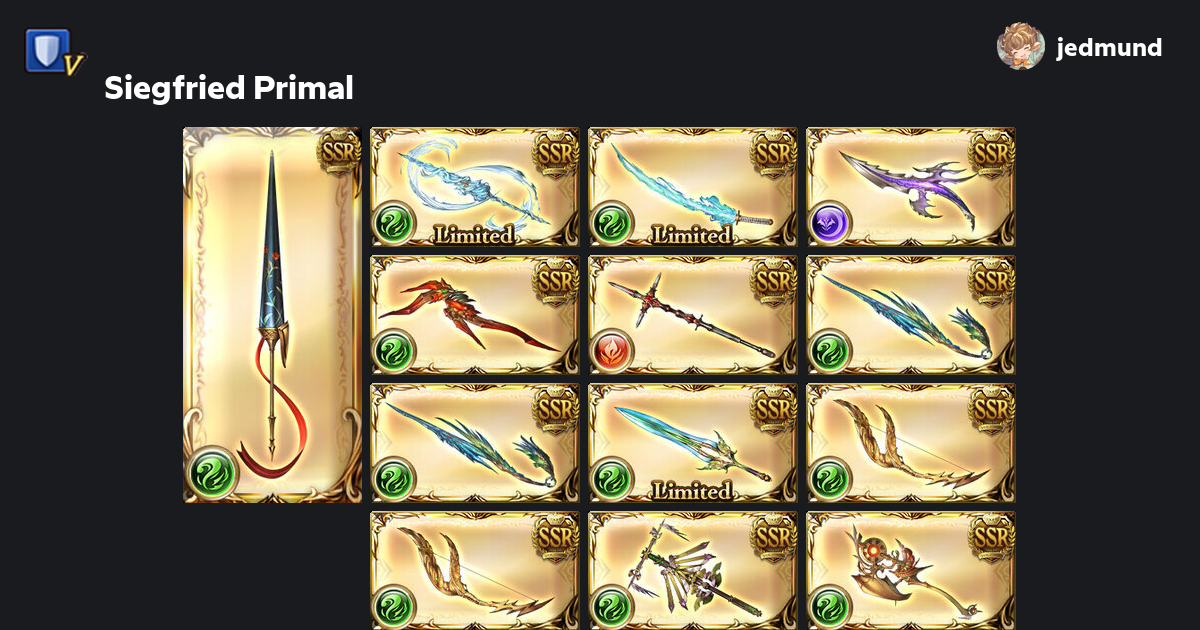Screen dimensions: 1200x630
Task: Click the jedmund username link
Action: [x=1109, y=47]
